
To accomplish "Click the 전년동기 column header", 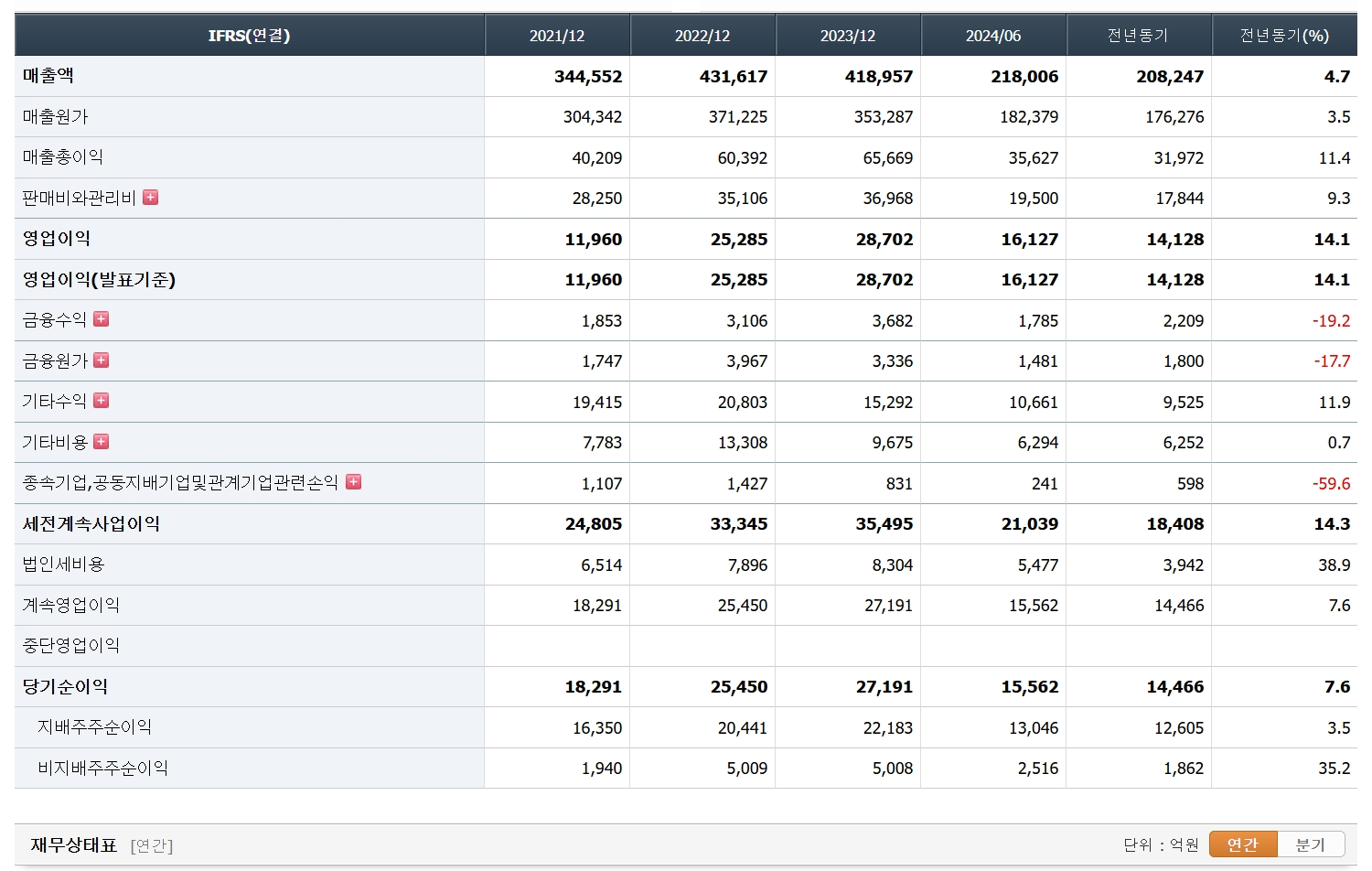I will (x=1139, y=36).
